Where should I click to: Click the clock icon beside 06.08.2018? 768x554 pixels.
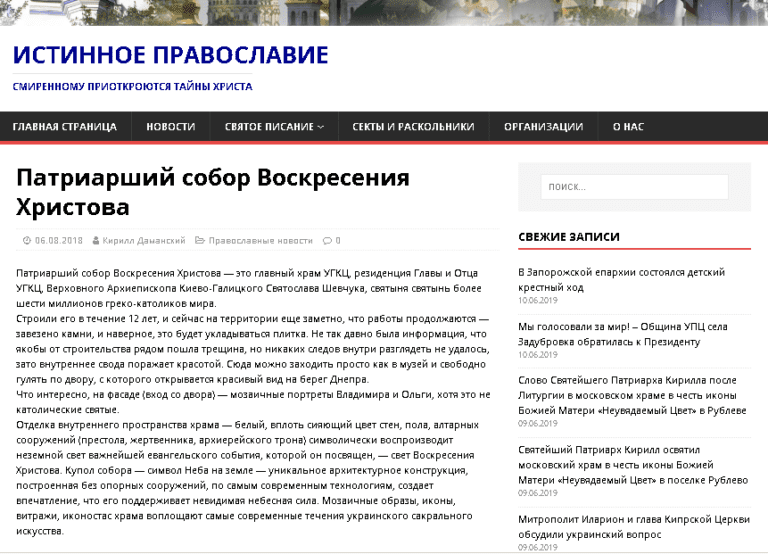pos(27,241)
